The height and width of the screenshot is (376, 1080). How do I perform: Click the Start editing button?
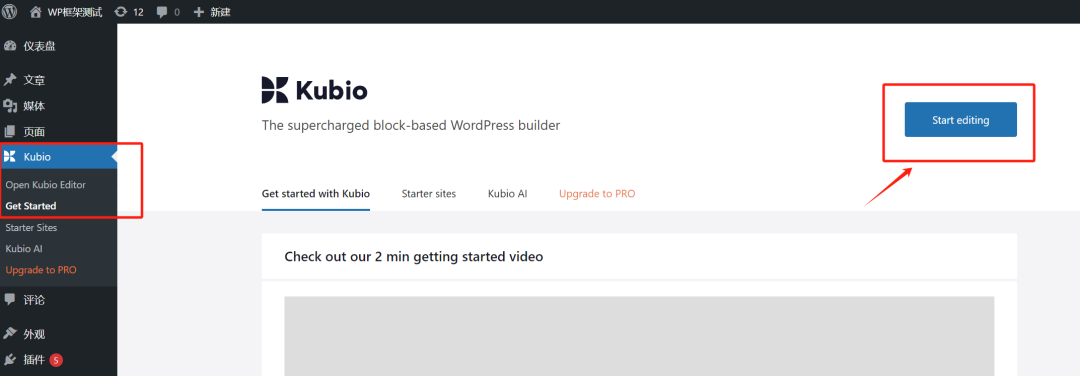960,120
